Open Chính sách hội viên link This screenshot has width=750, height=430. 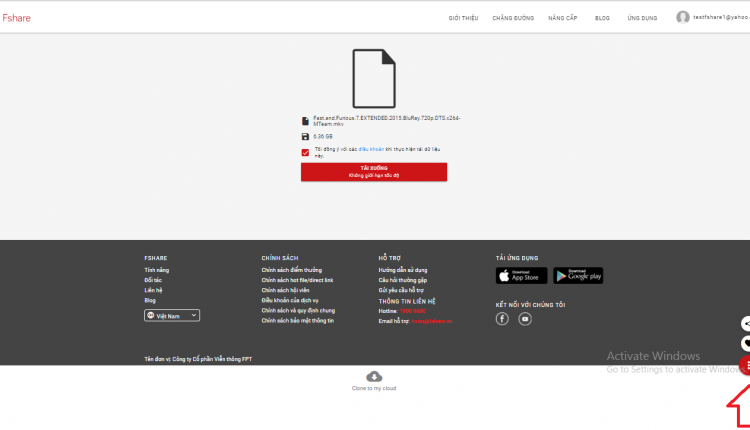tap(286, 290)
